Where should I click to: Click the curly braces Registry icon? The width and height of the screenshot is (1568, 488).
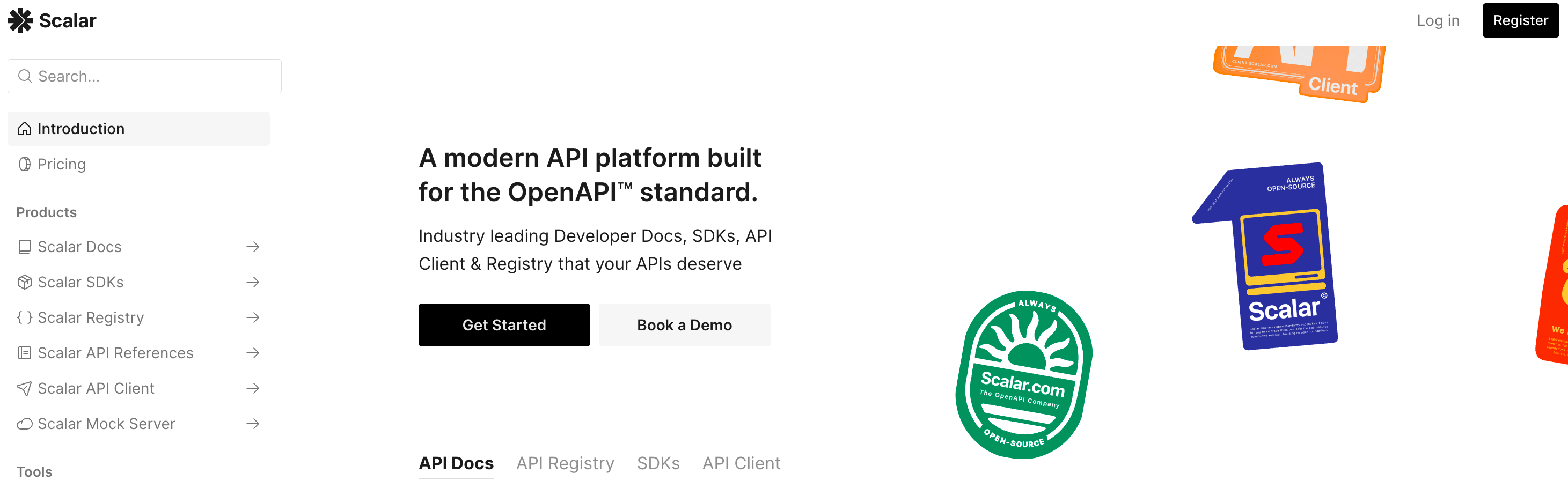[x=24, y=317]
